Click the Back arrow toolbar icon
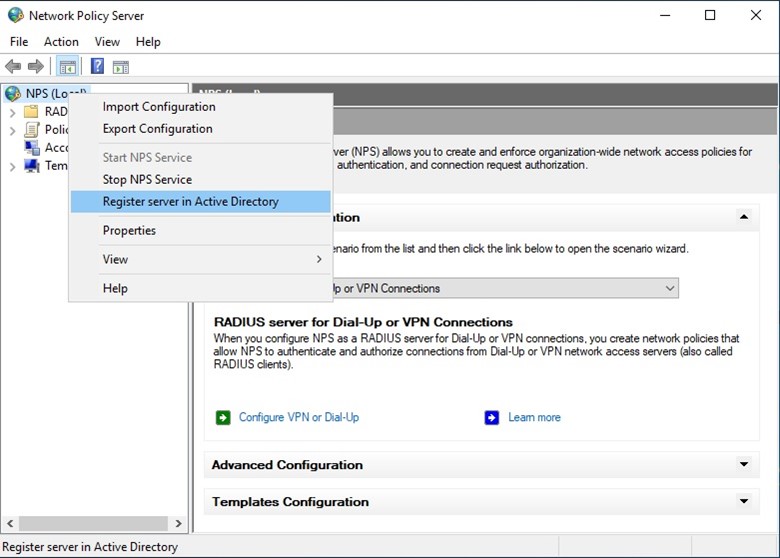780x558 pixels. click(13, 66)
